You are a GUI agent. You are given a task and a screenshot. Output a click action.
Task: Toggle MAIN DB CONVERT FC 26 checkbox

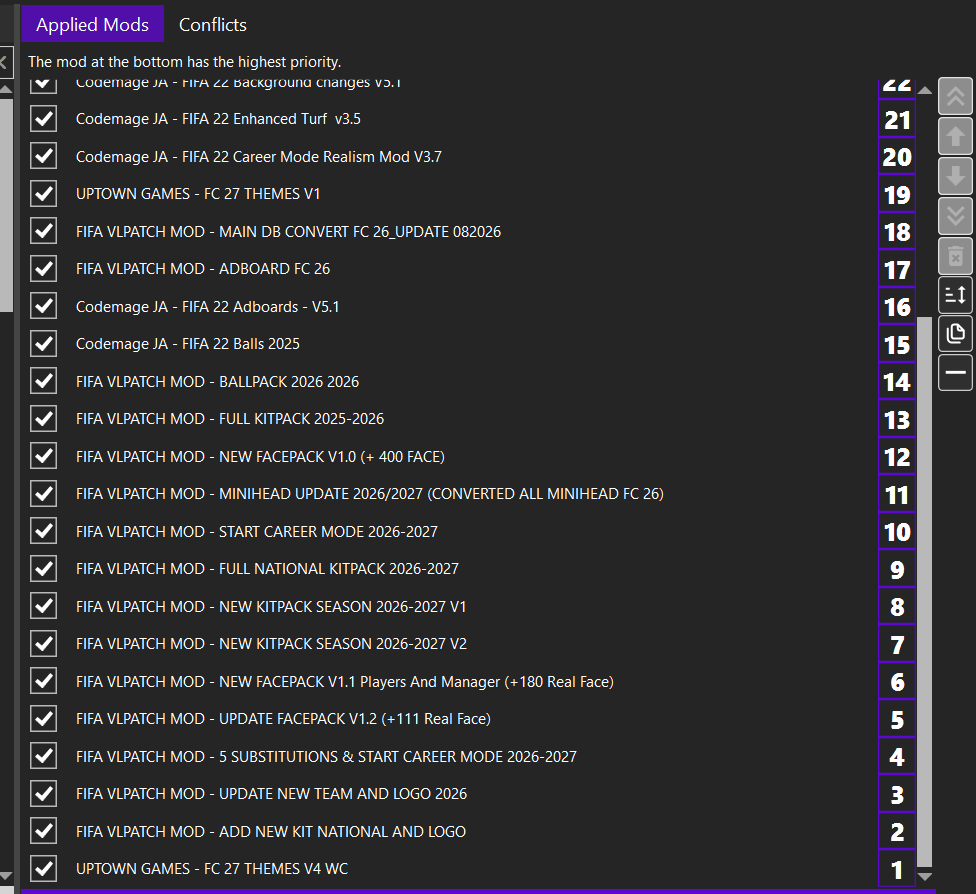click(x=44, y=232)
